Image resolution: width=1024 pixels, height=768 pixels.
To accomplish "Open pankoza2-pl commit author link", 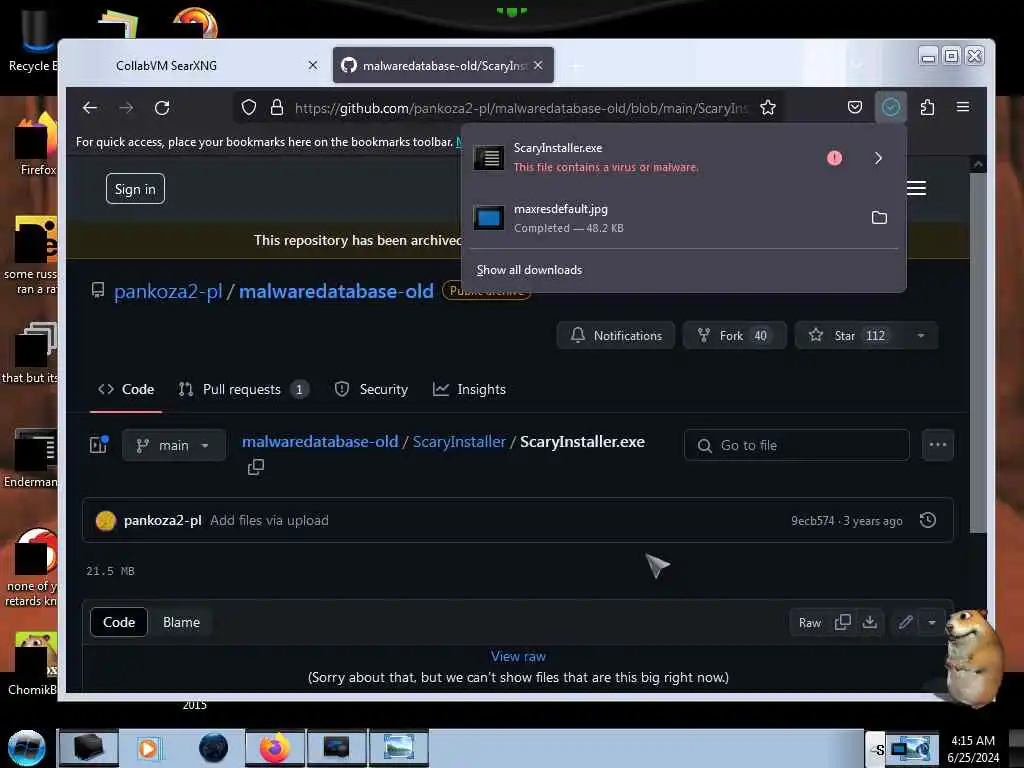I will [x=163, y=520].
